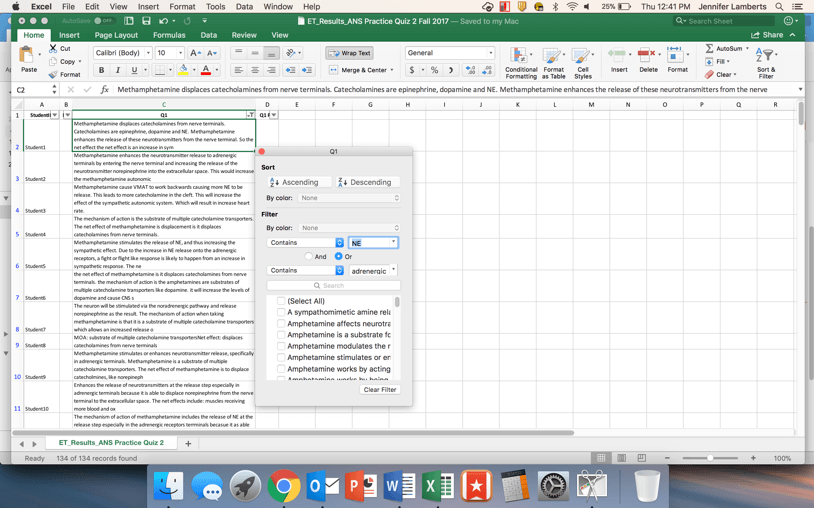Center text horizontally
The image size is (814, 508).
coord(255,70)
